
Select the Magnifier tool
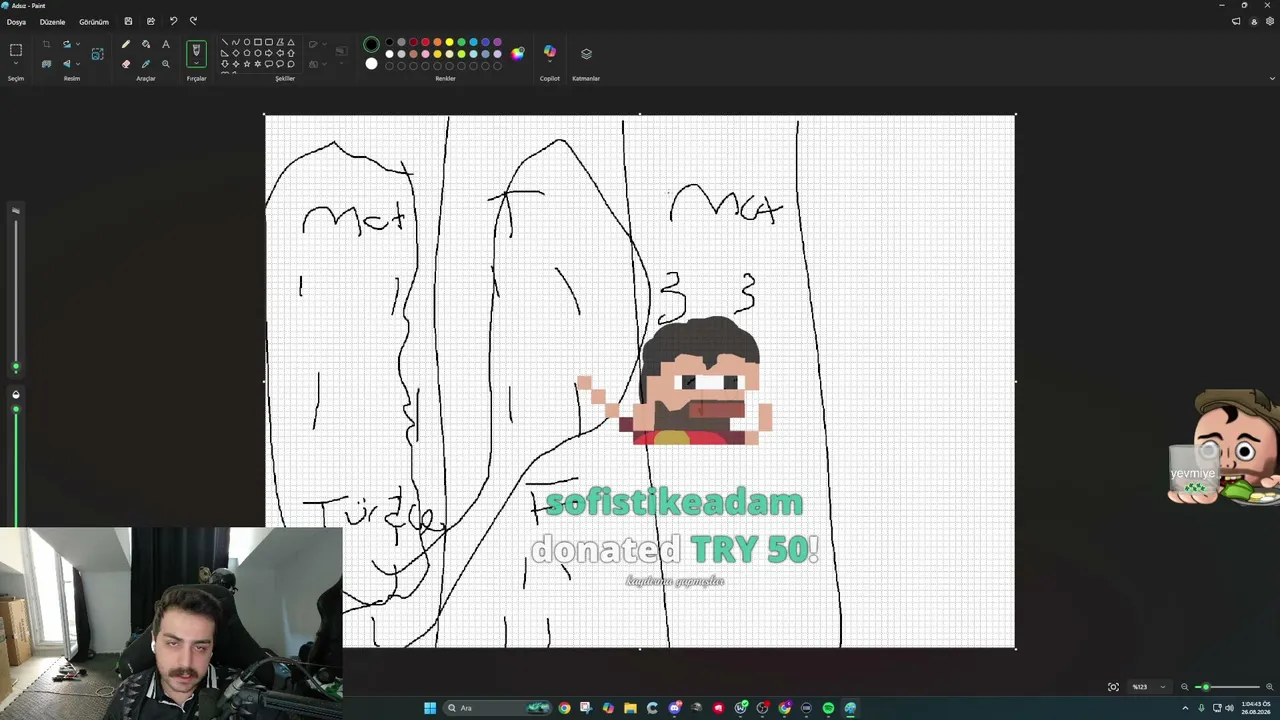(166, 64)
